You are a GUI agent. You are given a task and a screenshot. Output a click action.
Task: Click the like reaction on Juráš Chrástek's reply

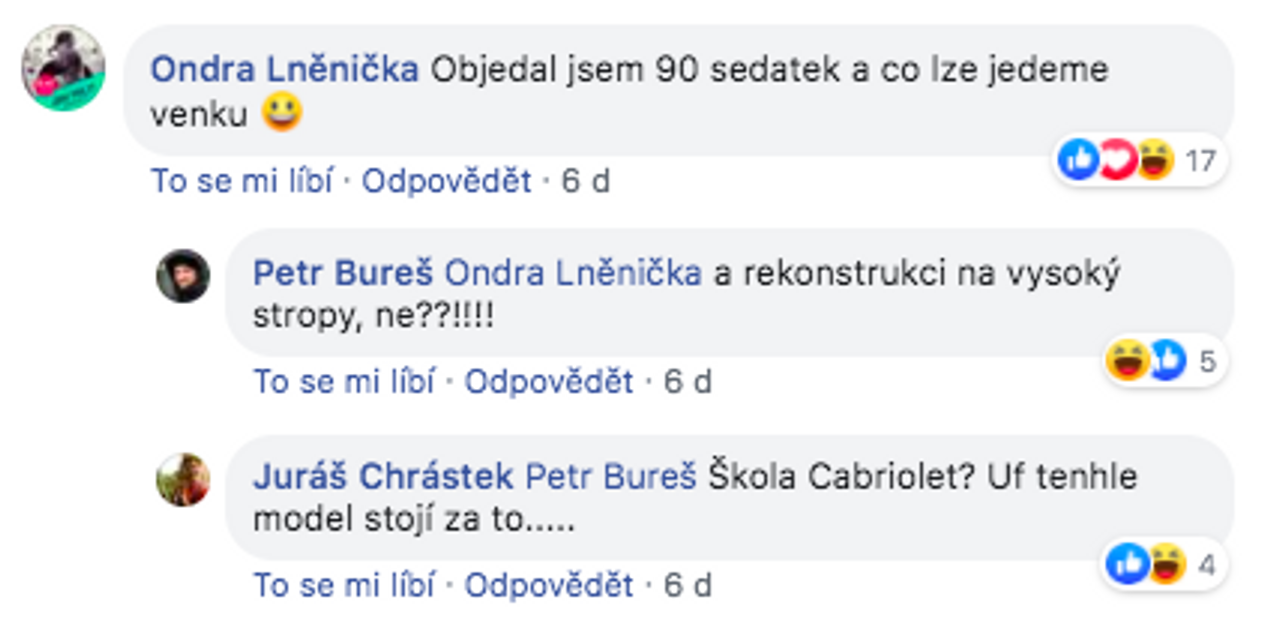click(x=1128, y=565)
